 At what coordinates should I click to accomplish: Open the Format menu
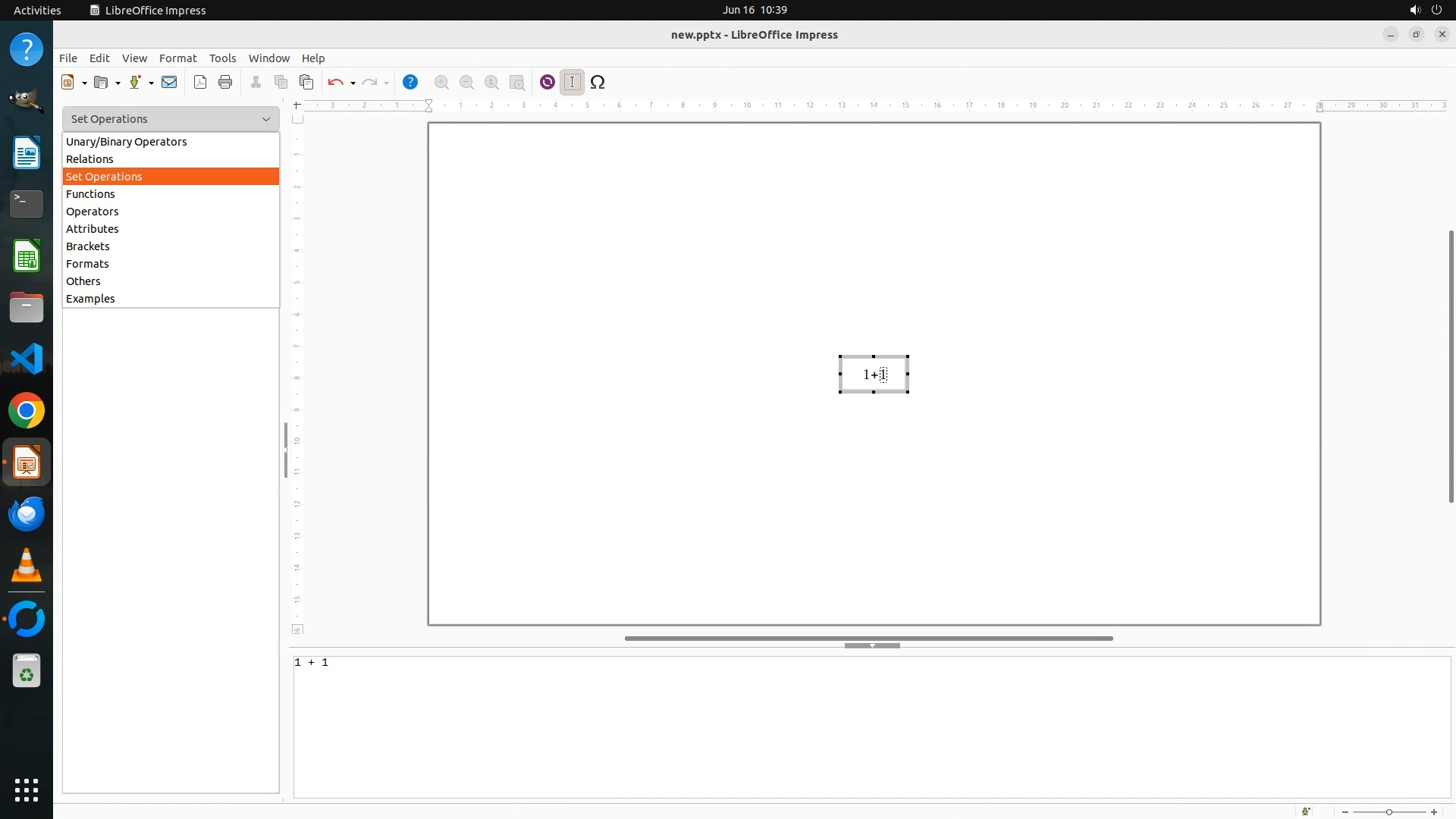point(177,58)
